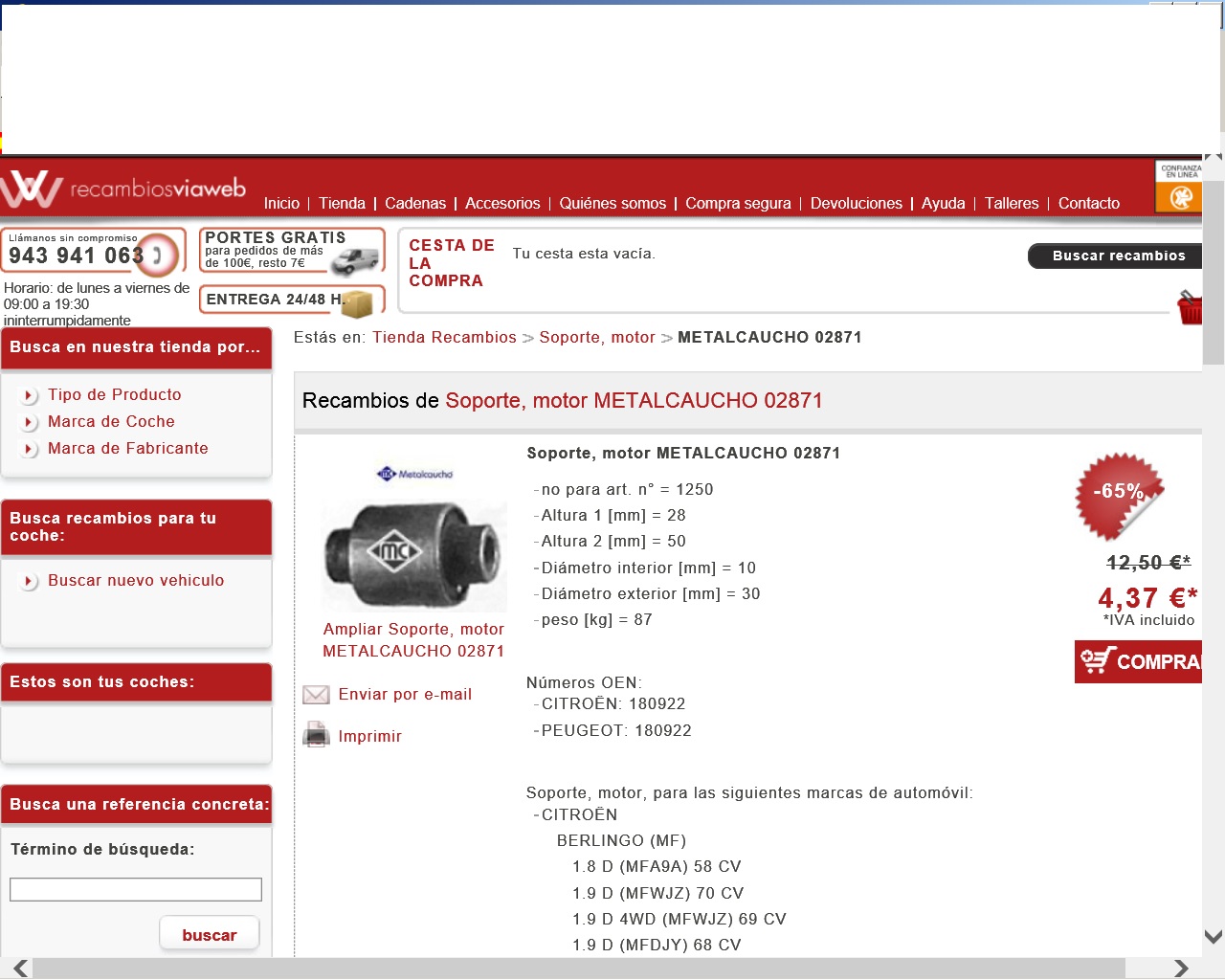
Task: Click the '1.9 D (MFWJZ) 70 CV' row
Action: pos(657,894)
